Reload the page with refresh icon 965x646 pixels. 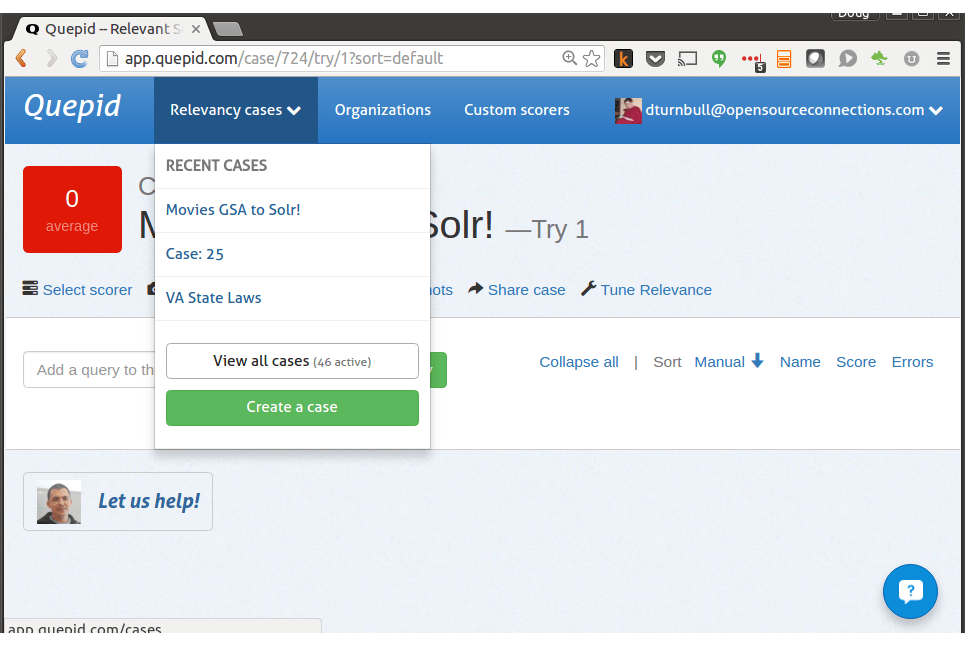tap(79, 58)
